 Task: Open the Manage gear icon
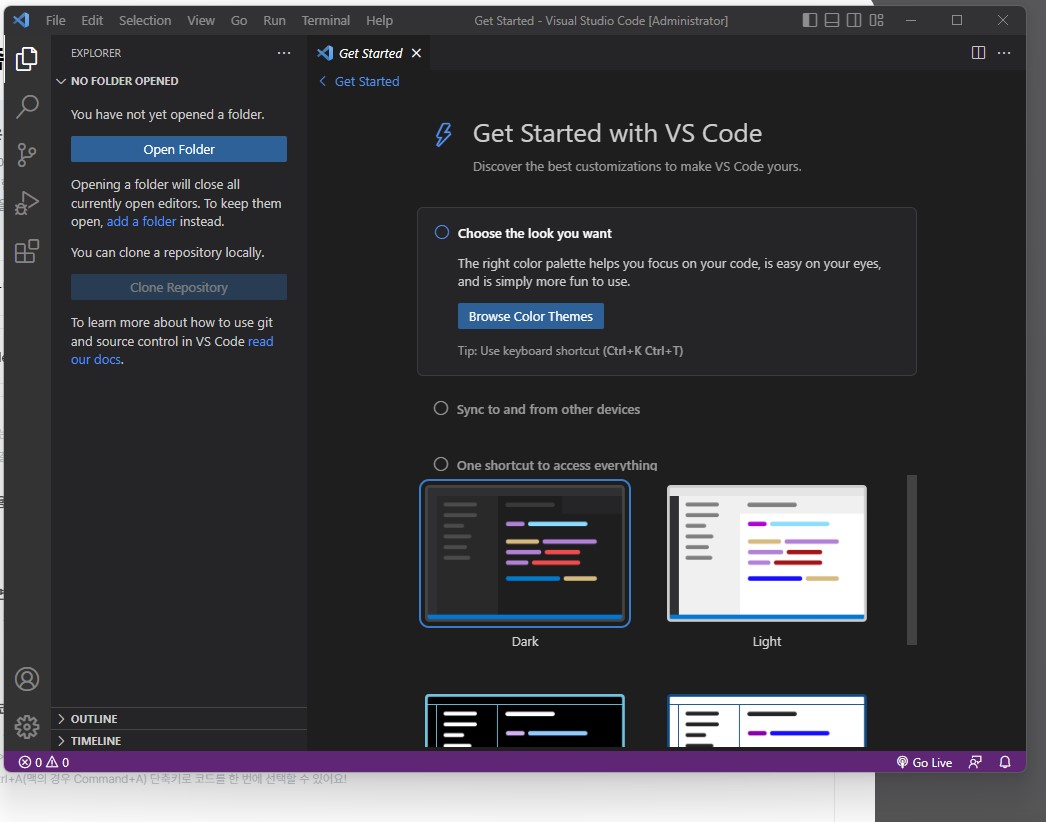(27, 727)
